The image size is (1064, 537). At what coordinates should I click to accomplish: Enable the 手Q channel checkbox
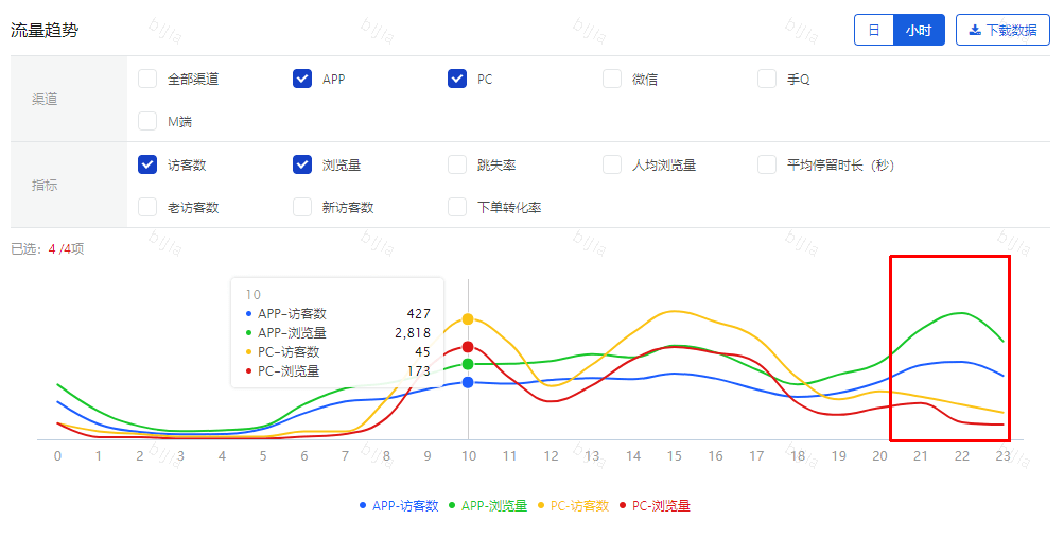(767, 79)
